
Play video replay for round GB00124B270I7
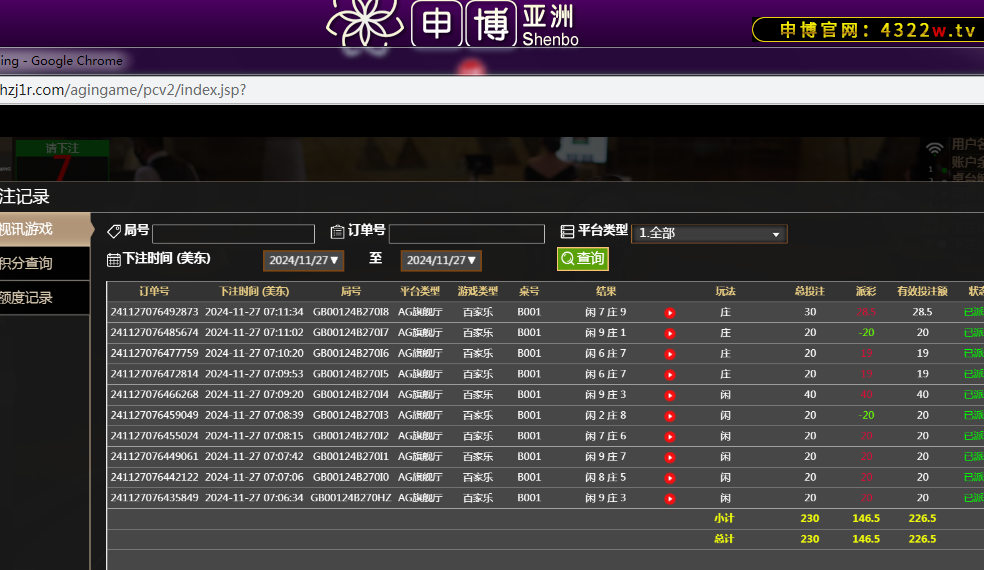click(670, 333)
